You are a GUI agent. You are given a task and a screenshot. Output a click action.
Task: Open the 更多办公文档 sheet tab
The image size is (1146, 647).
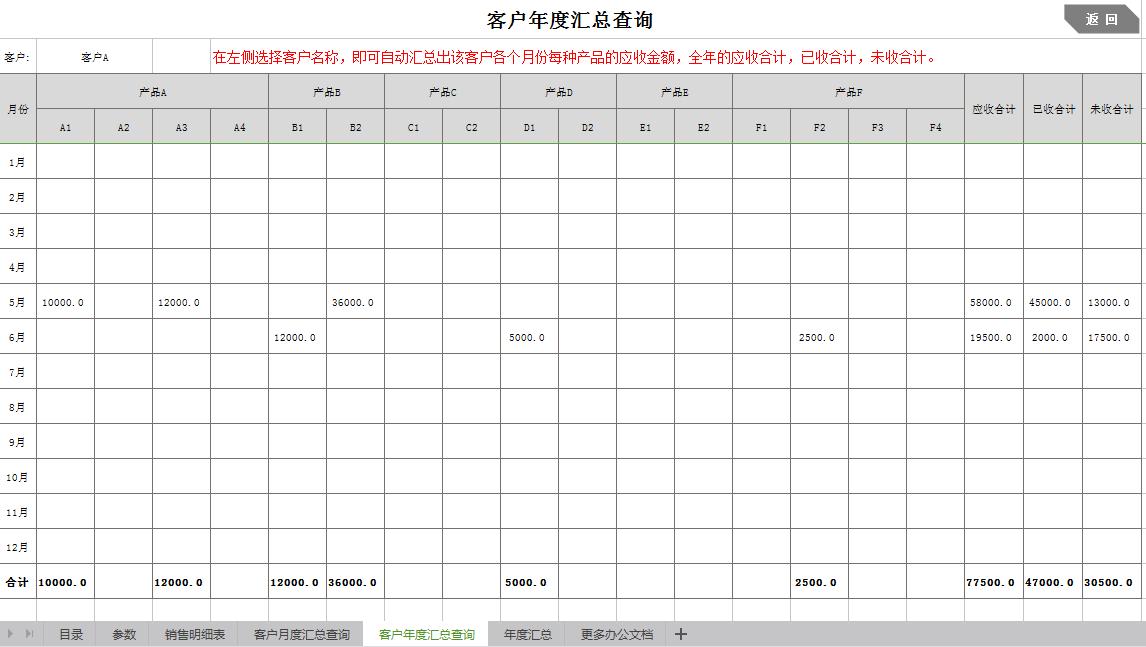[x=616, y=634]
